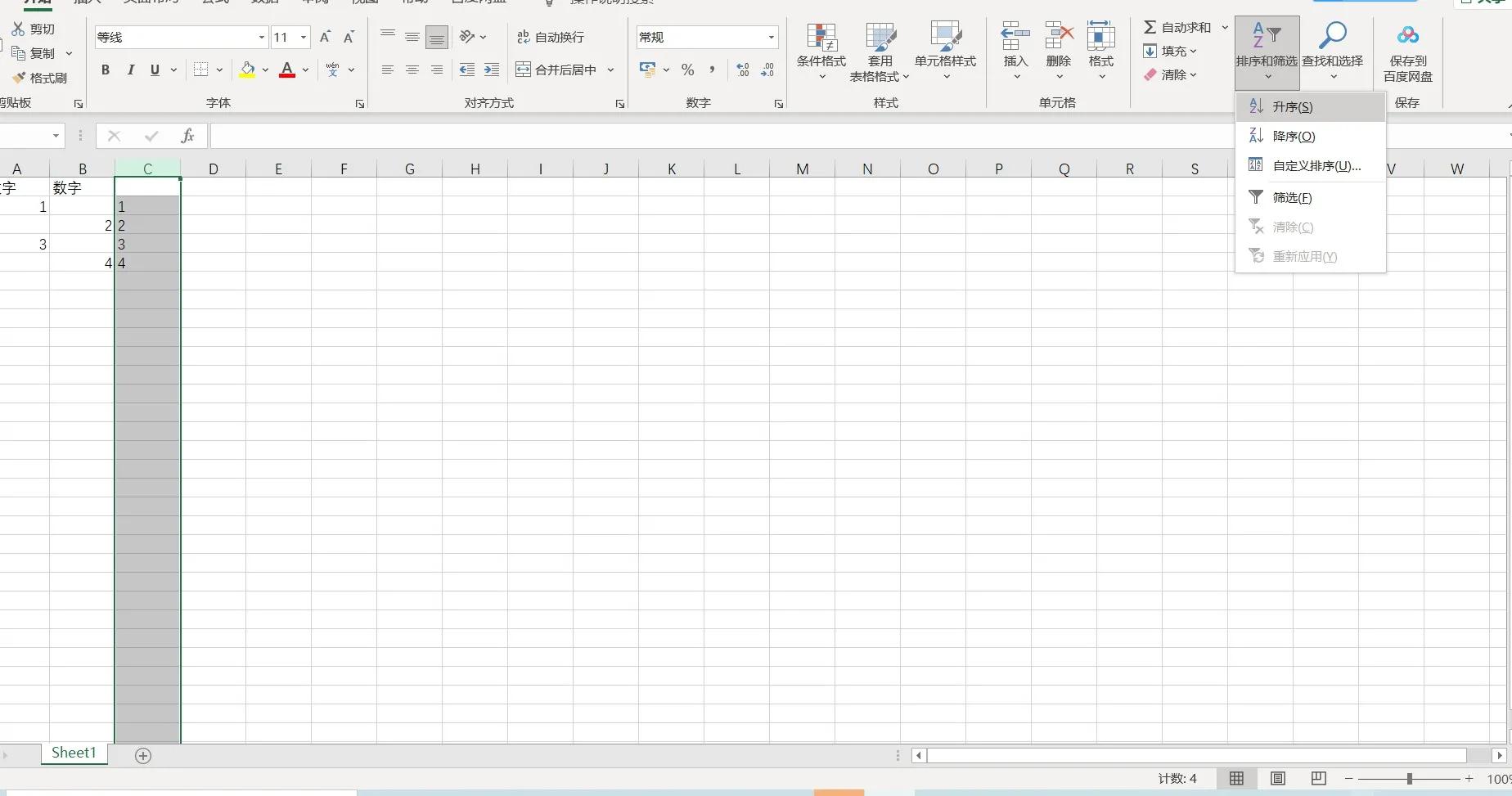Set top vertical alignment
This screenshot has height=796, width=1512.
[388, 37]
